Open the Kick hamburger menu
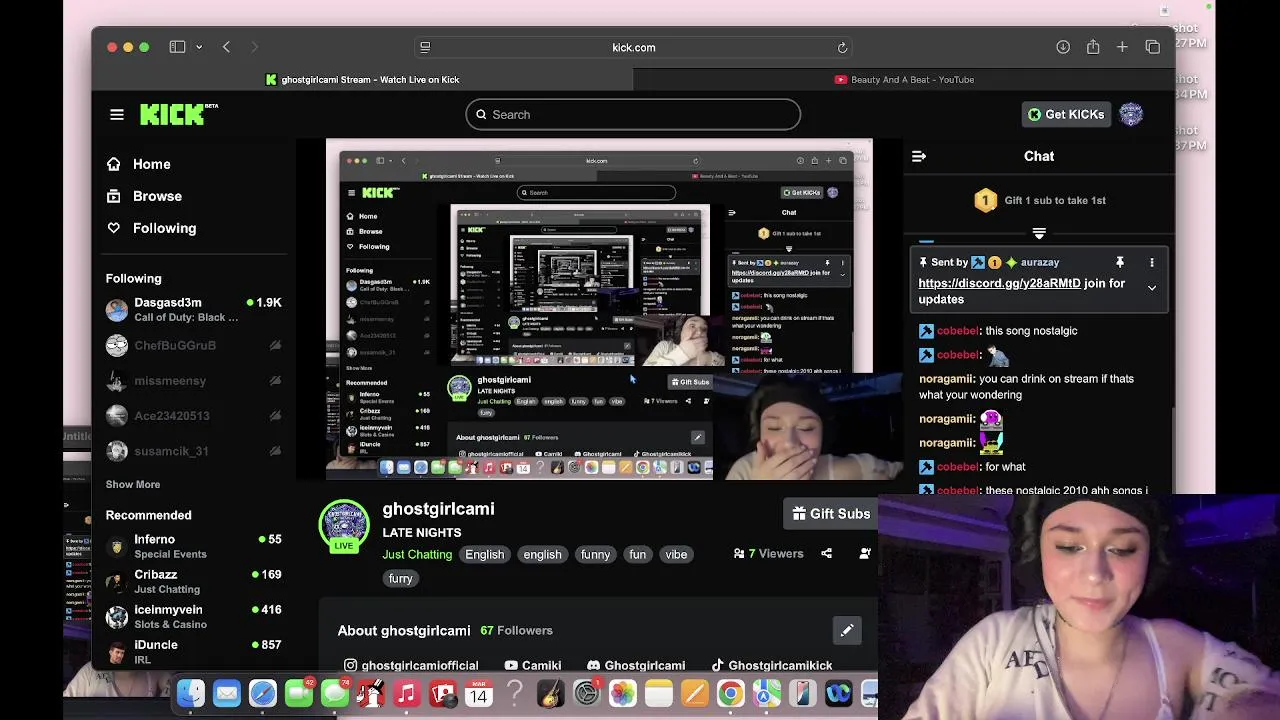Image resolution: width=1280 pixels, height=720 pixels. (x=117, y=115)
